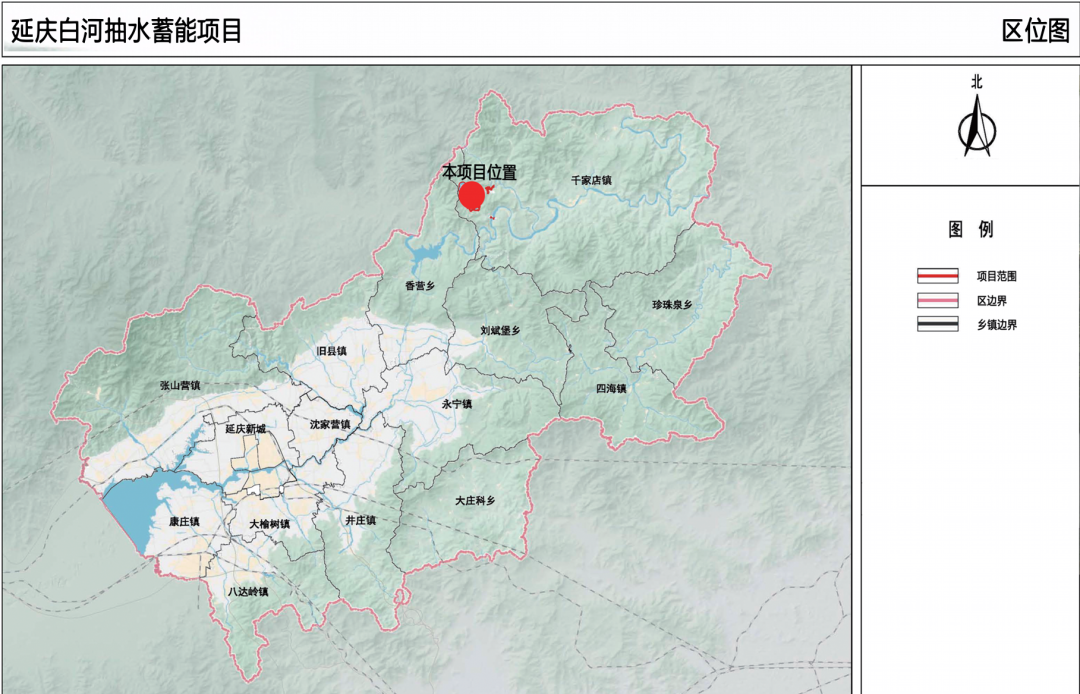The width and height of the screenshot is (1080, 694).
Task: Select the 四海镇 town label
Action: 610,388
